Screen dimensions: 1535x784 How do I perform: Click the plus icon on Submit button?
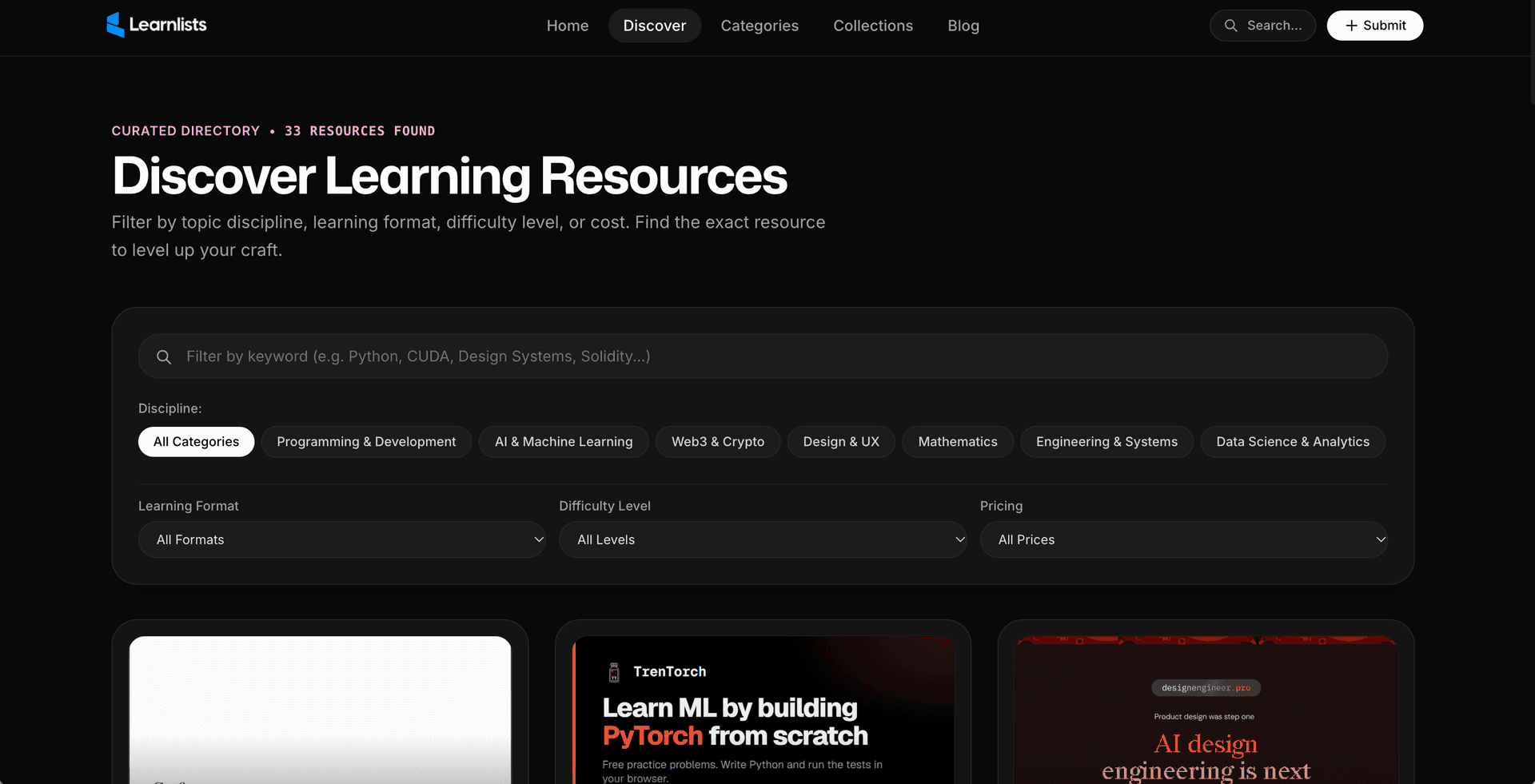1351,26
